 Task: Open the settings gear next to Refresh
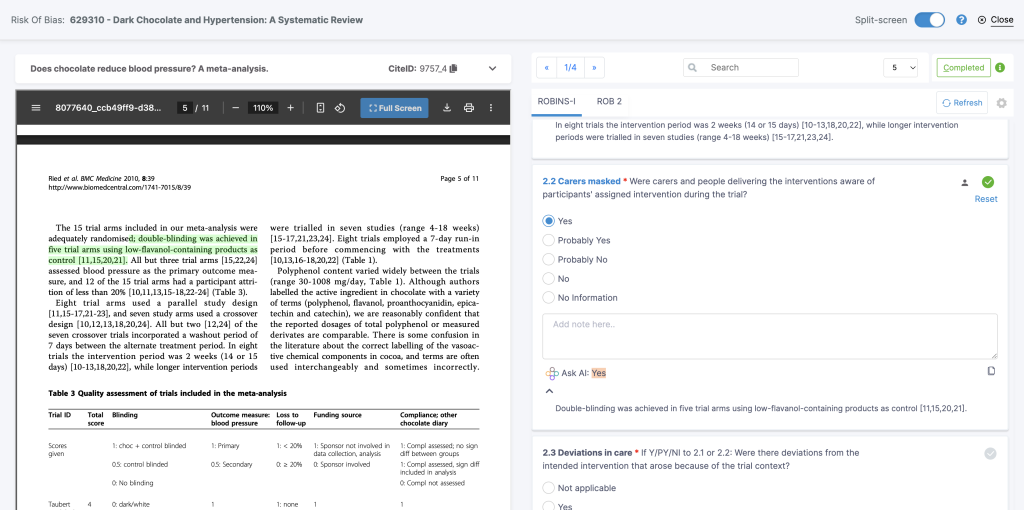1001,103
